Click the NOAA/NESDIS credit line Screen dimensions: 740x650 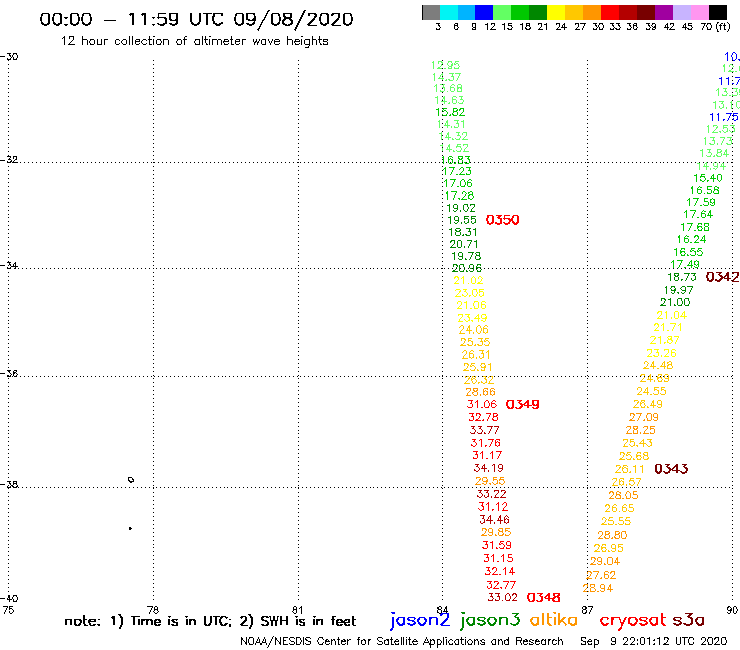402,642
